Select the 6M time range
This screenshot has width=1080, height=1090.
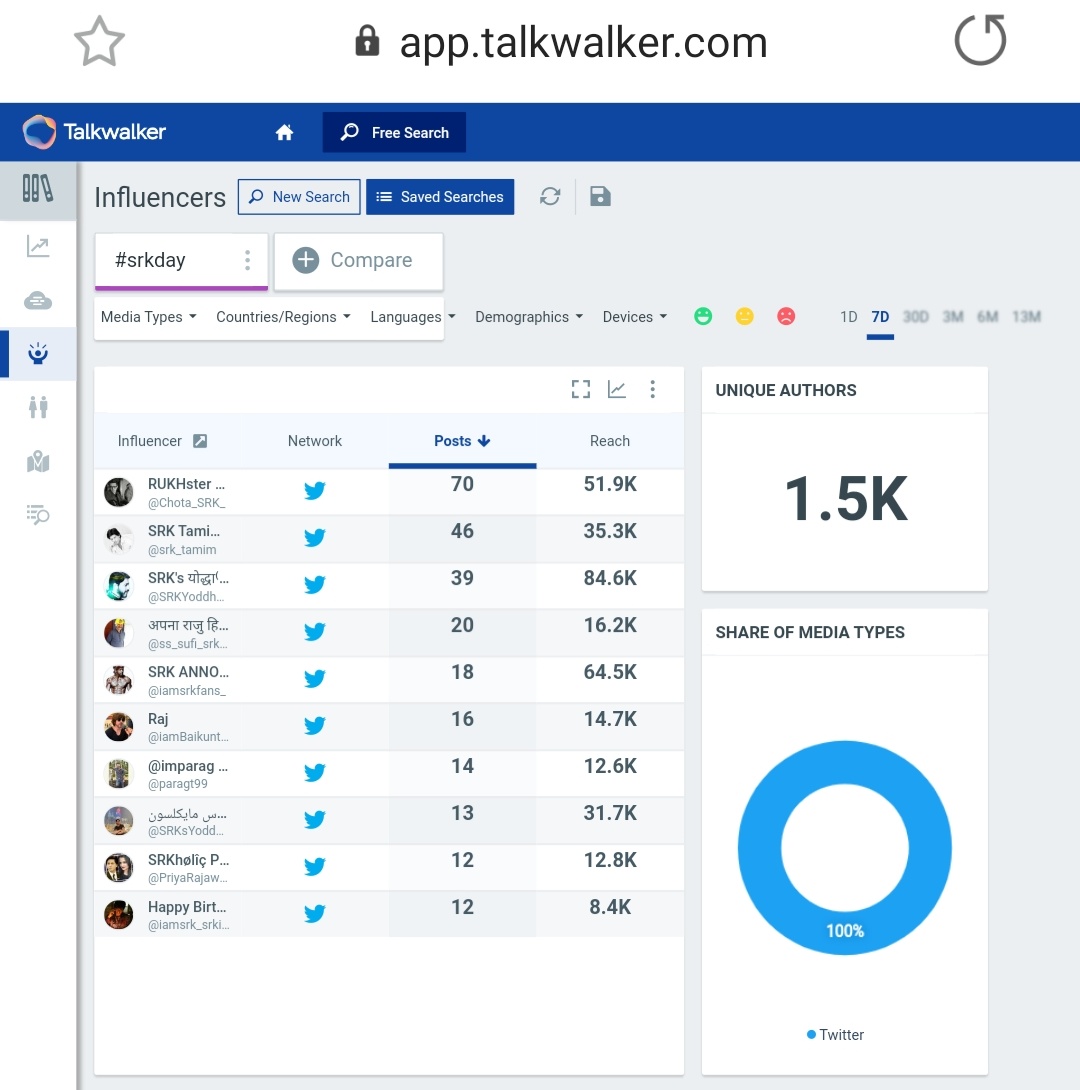click(988, 317)
